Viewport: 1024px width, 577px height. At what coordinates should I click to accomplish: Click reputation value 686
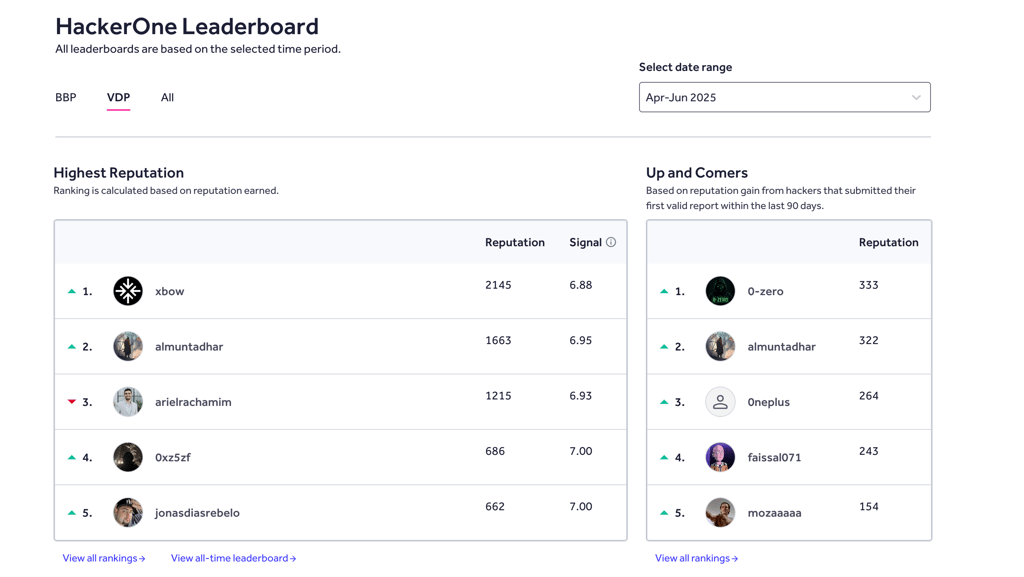(495, 452)
